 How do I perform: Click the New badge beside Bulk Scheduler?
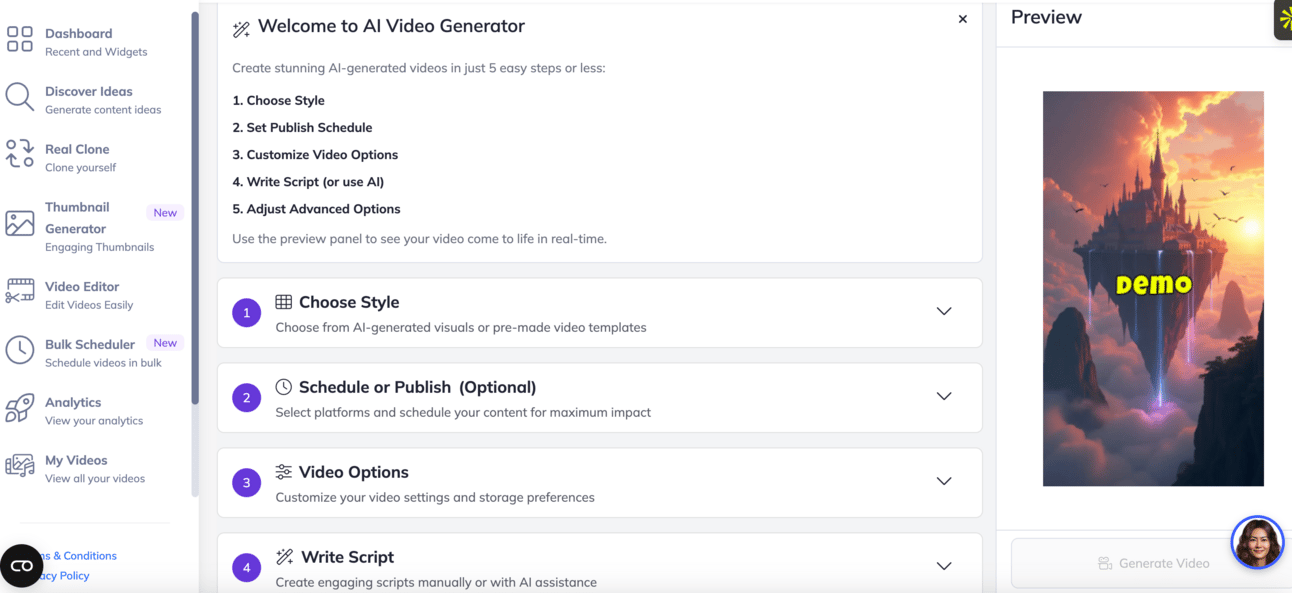(x=165, y=343)
